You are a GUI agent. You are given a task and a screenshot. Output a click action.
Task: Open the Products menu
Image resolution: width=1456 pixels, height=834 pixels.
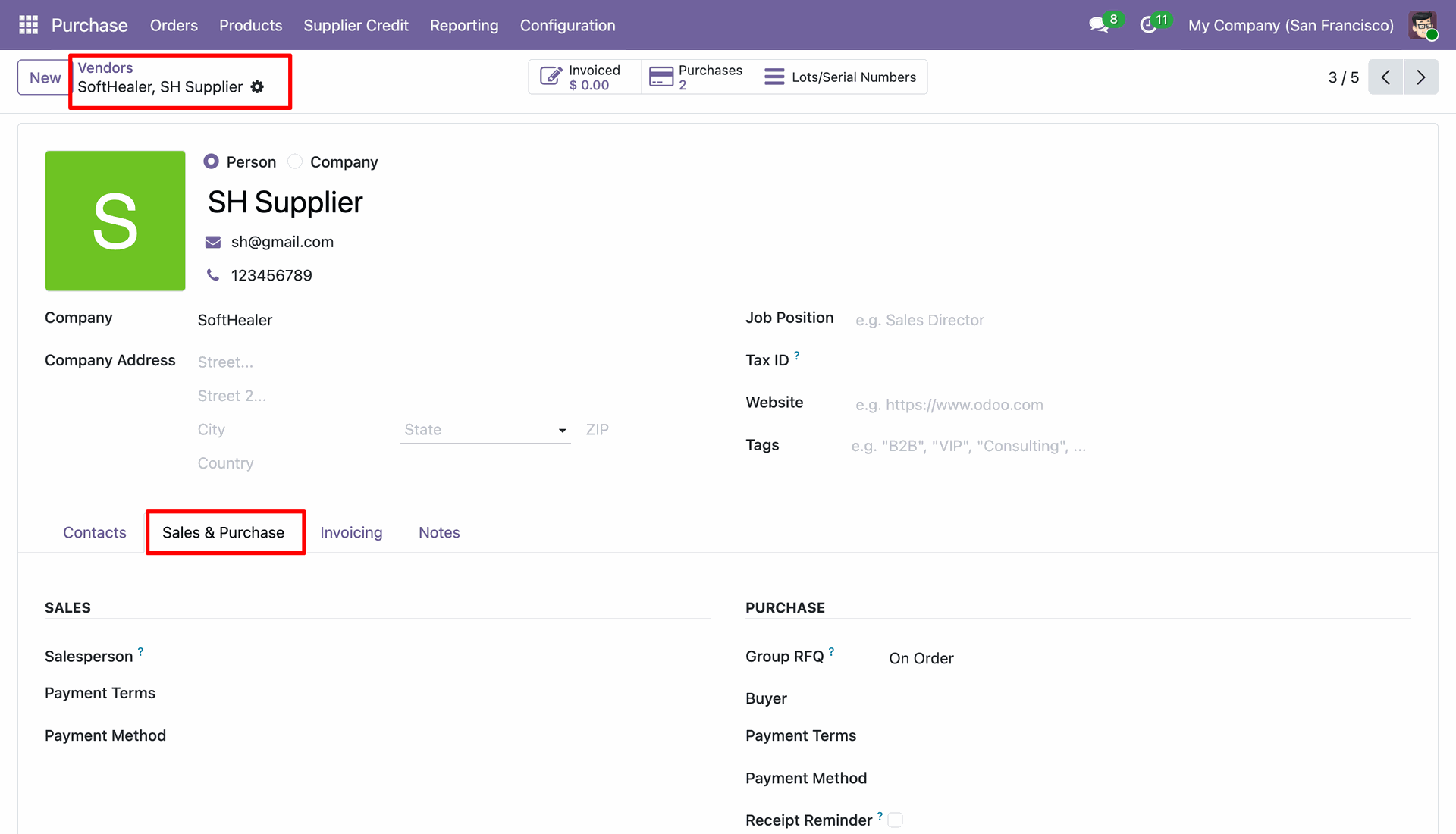pos(251,25)
